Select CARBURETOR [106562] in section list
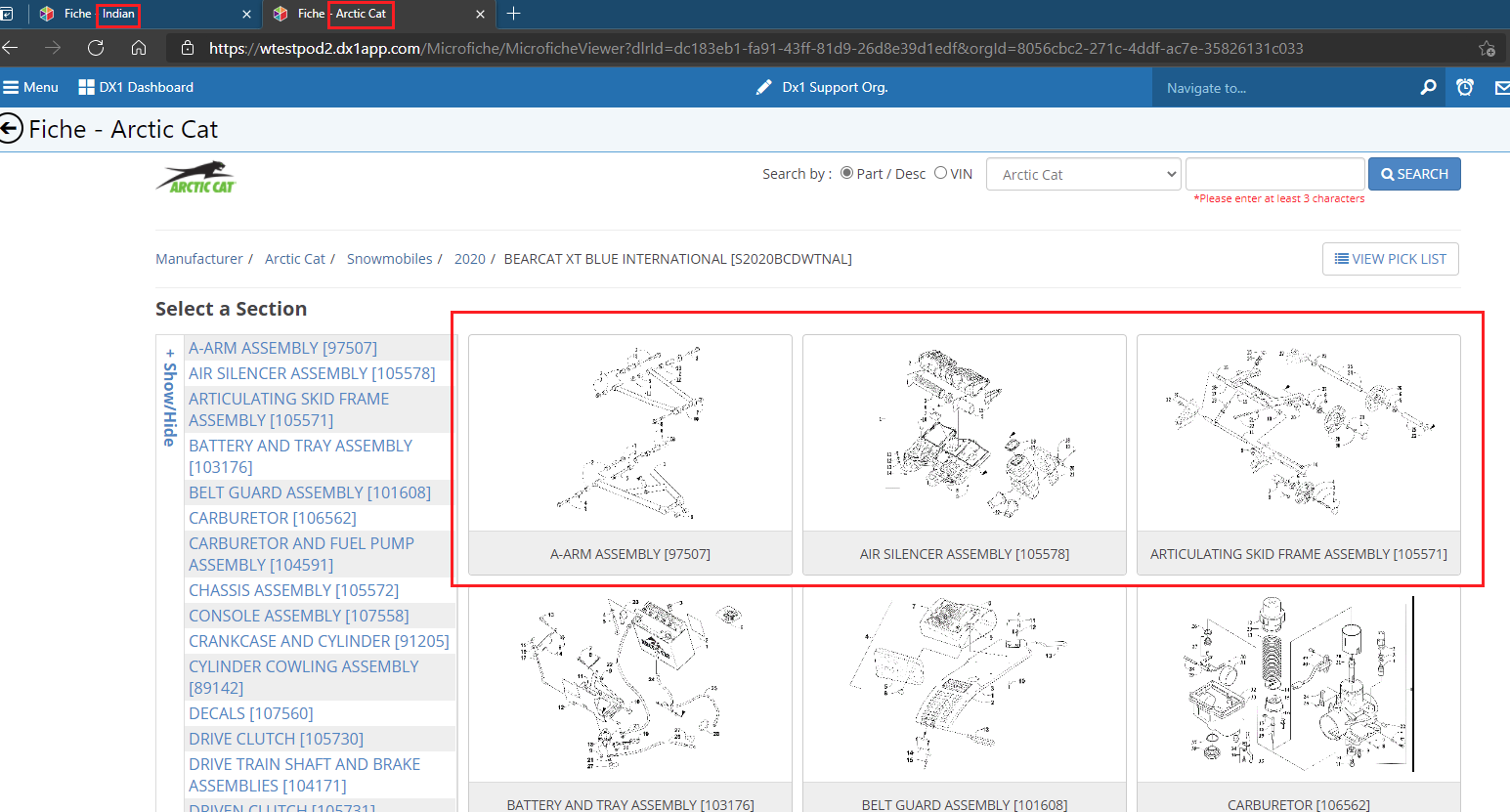This screenshot has width=1510, height=812. click(273, 518)
